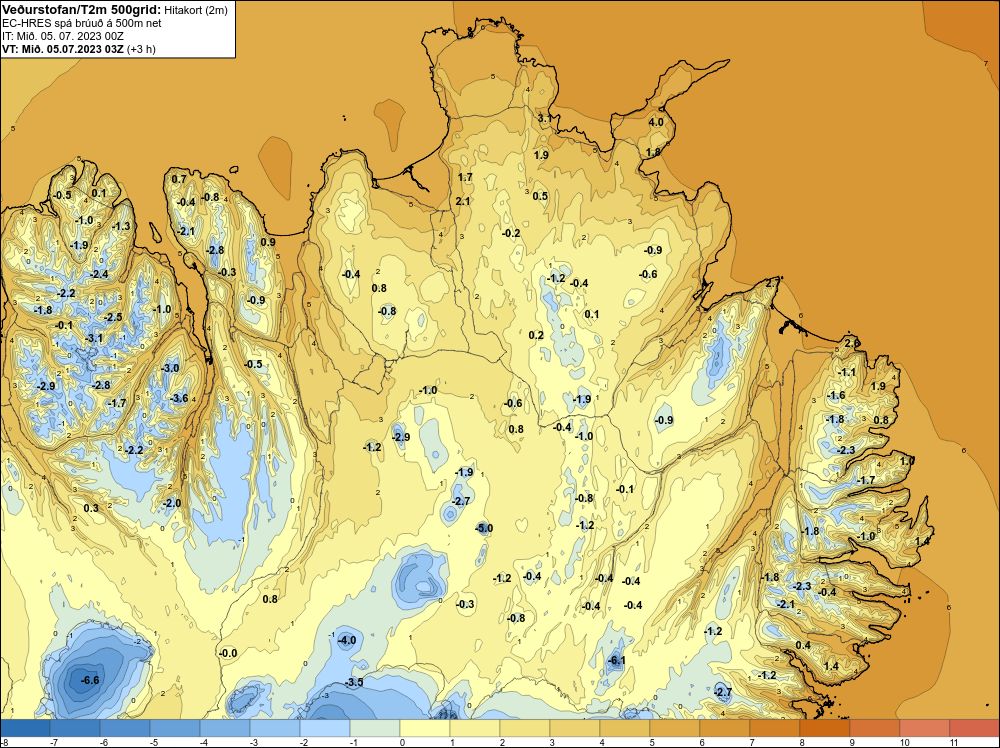1000x748 pixels.
Task: Click the -3.0 temperature label
Action: pyautogui.click(x=170, y=368)
